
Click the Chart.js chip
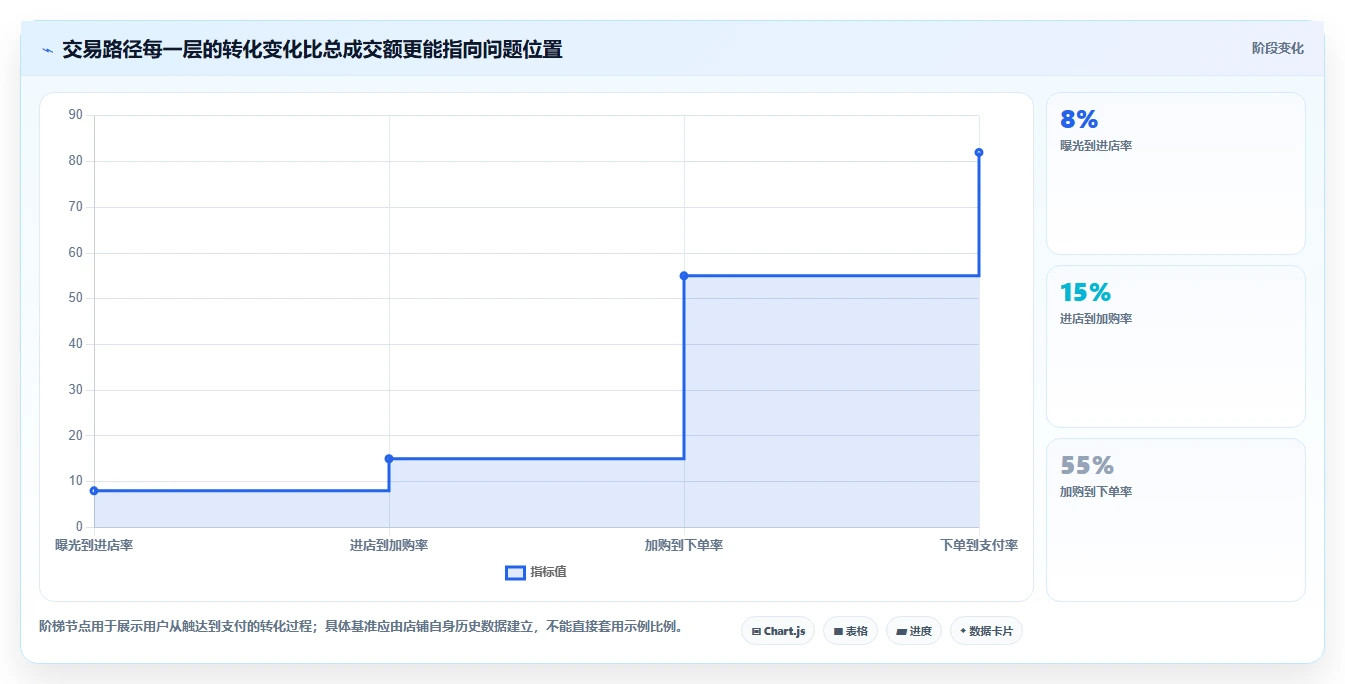pos(778,631)
